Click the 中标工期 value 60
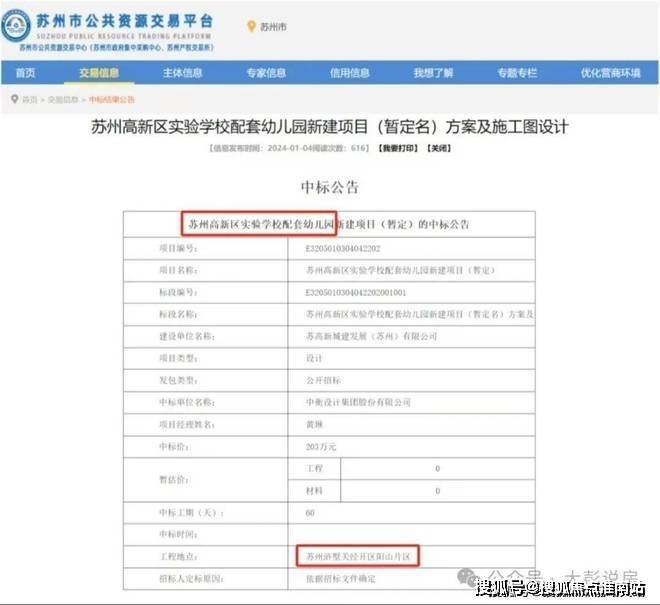The height and width of the screenshot is (605, 660). [310, 512]
